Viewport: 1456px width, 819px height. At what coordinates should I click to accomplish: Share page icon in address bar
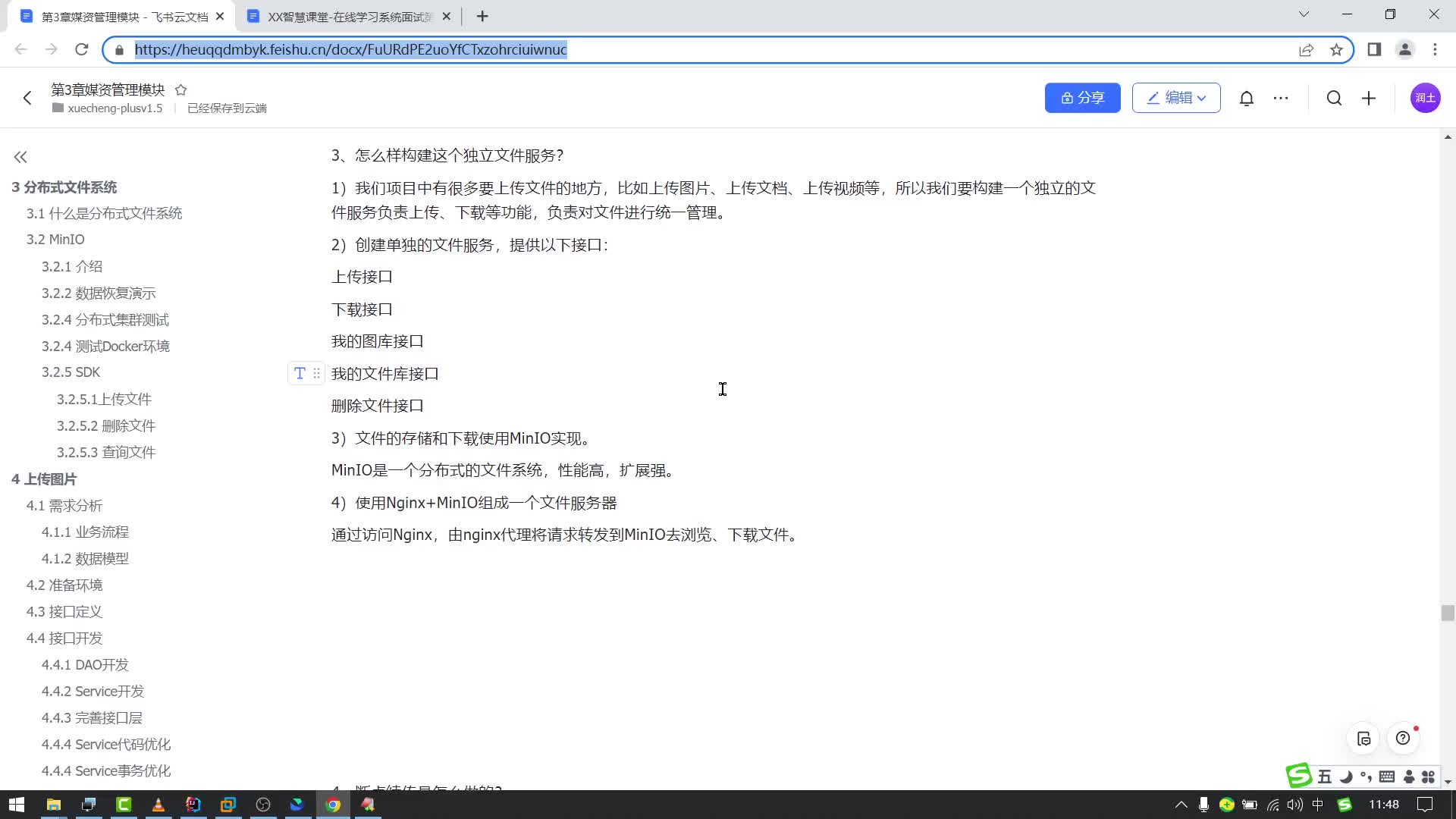[1306, 49]
